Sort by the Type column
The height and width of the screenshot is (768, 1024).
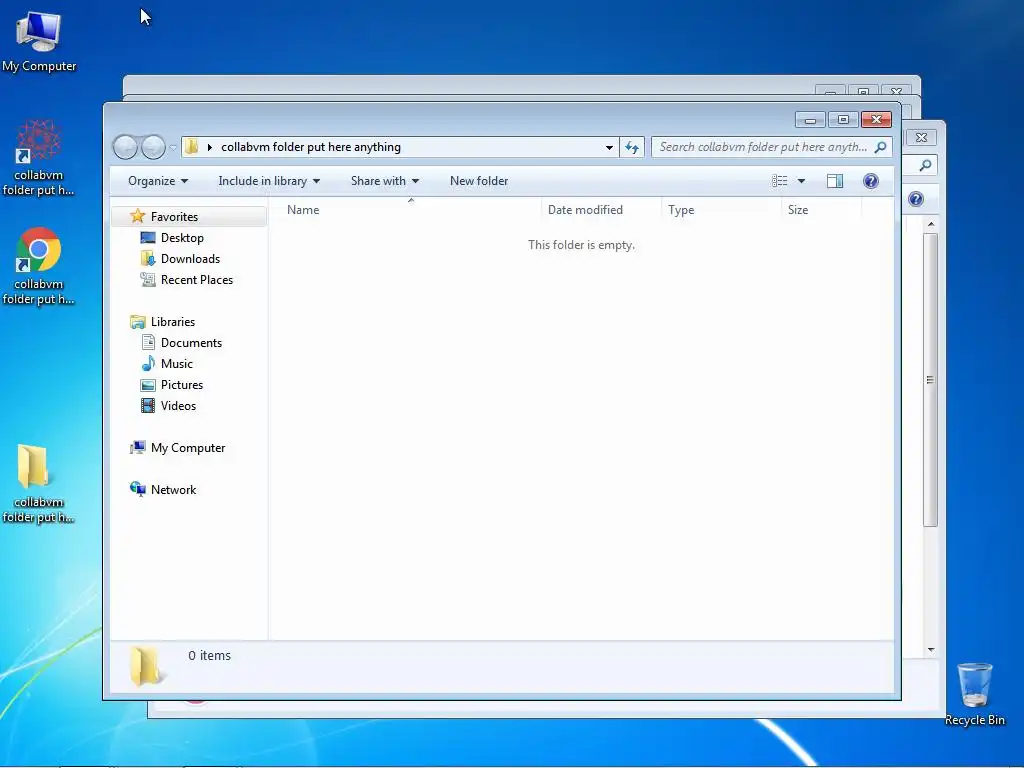[721, 210]
